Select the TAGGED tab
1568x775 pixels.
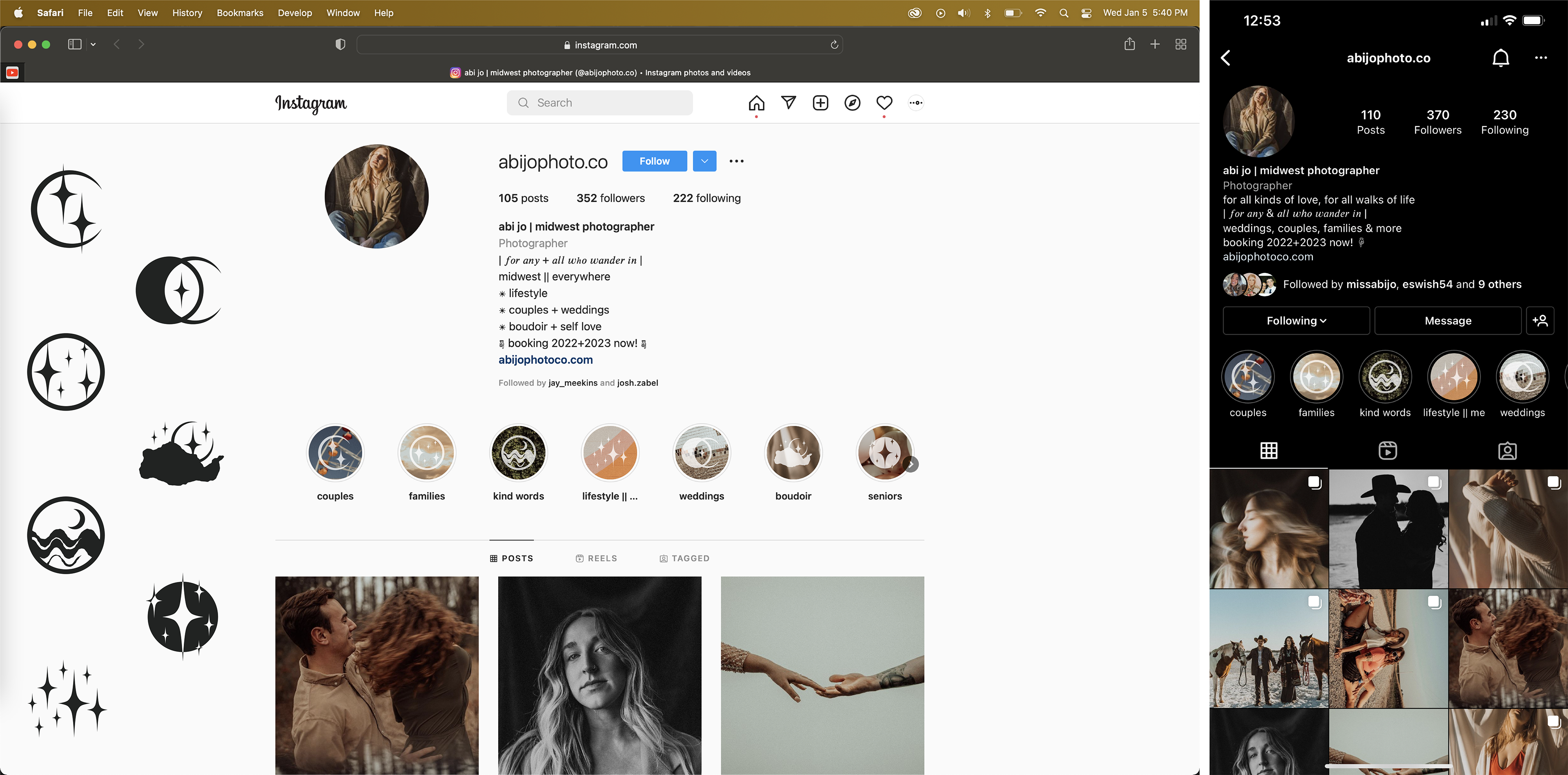click(684, 558)
